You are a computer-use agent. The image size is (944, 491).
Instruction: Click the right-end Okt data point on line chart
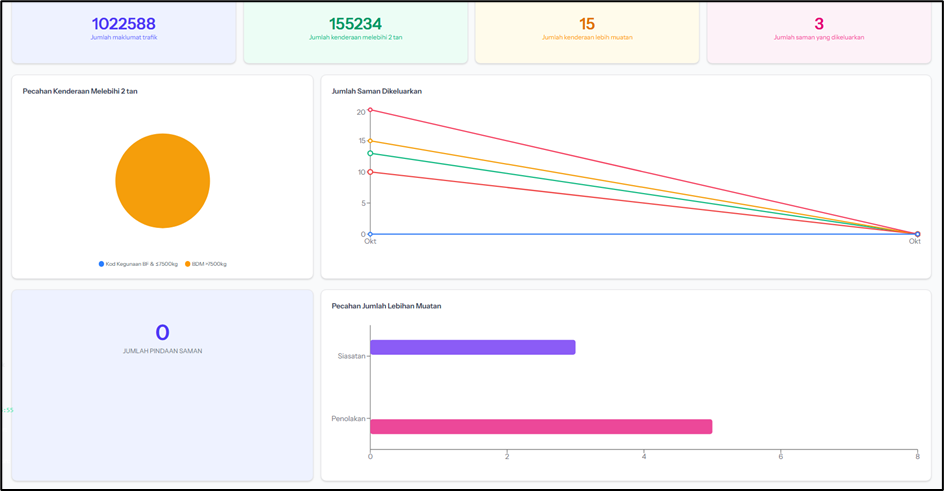tap(917, 234)
